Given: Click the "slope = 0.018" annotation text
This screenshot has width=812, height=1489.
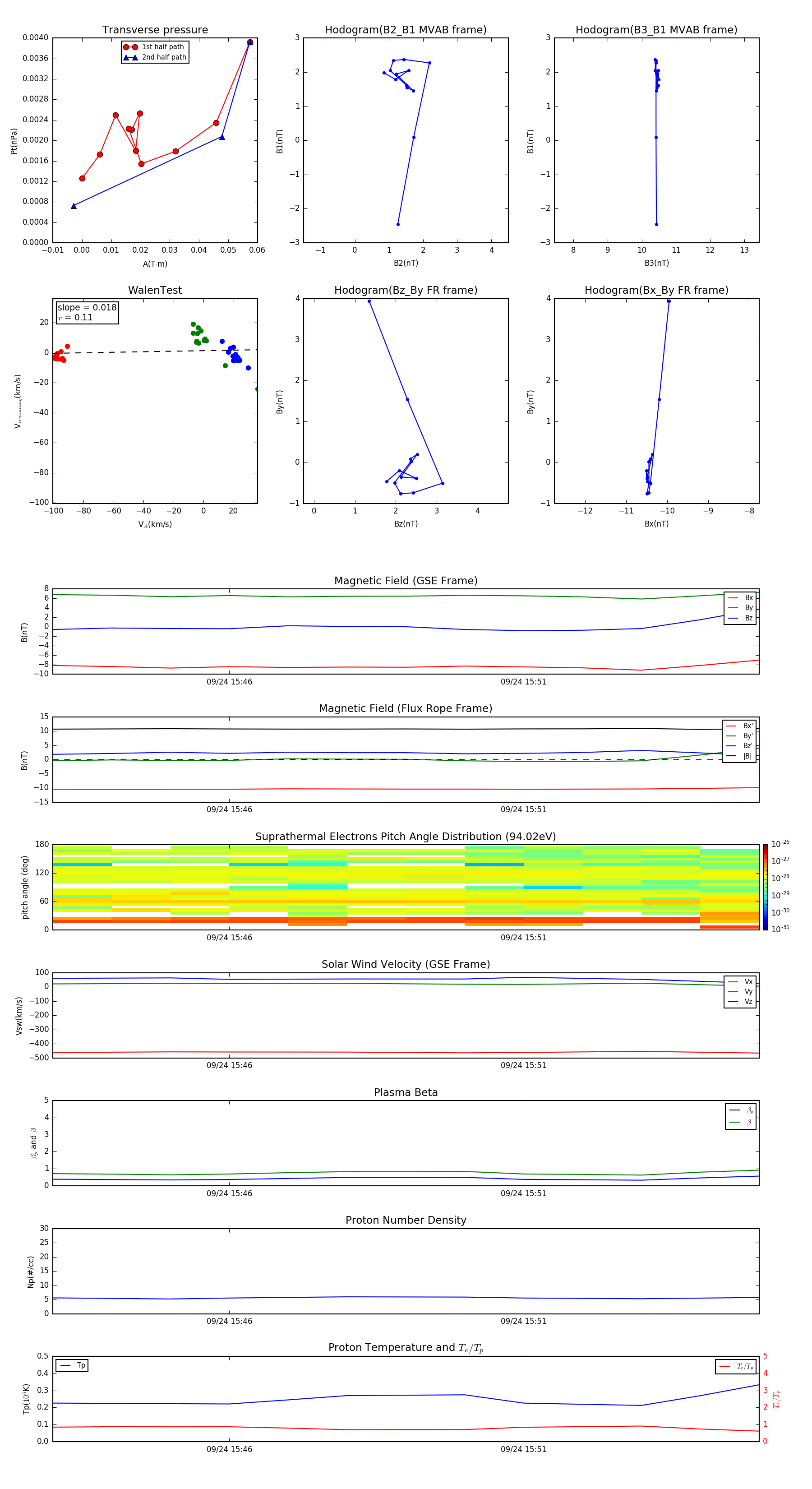Looking at the screenshot, I should tap(87, 308).
